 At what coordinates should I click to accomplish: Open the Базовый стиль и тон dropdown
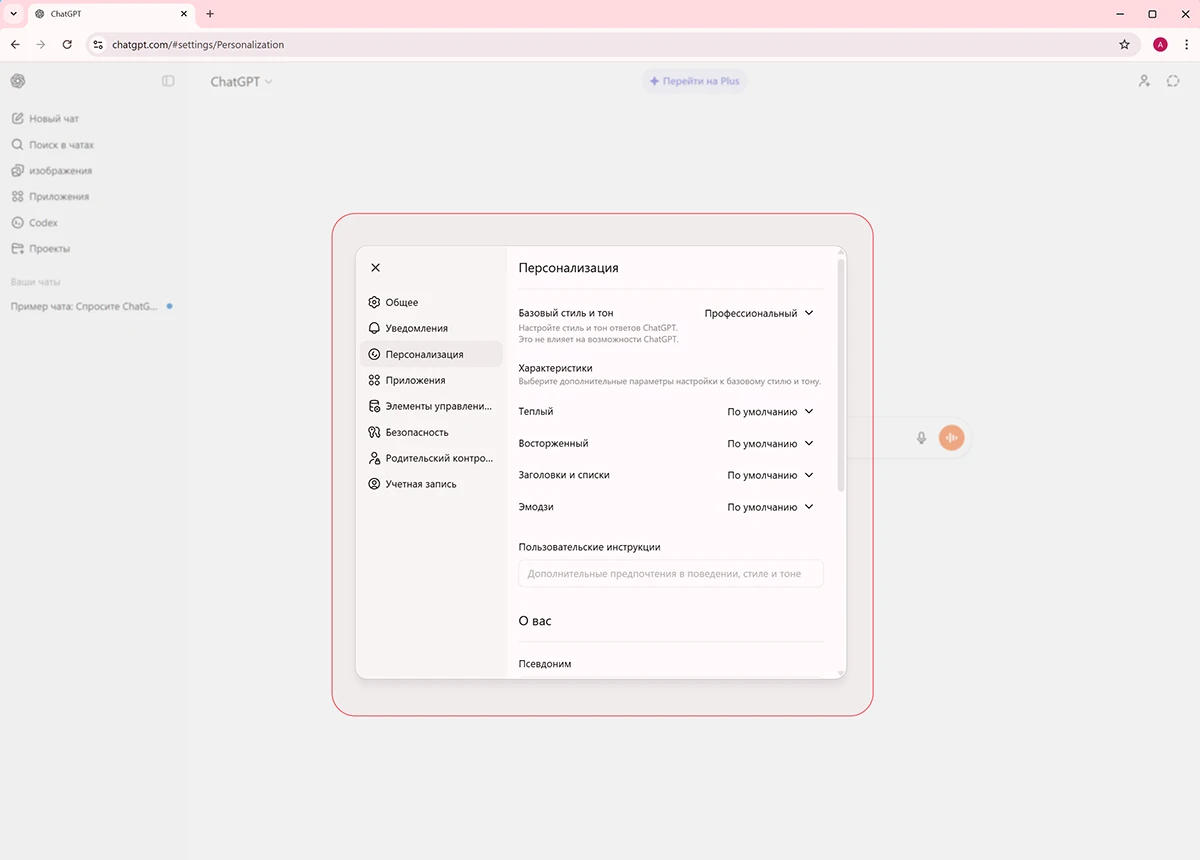(x=760, y=312)
